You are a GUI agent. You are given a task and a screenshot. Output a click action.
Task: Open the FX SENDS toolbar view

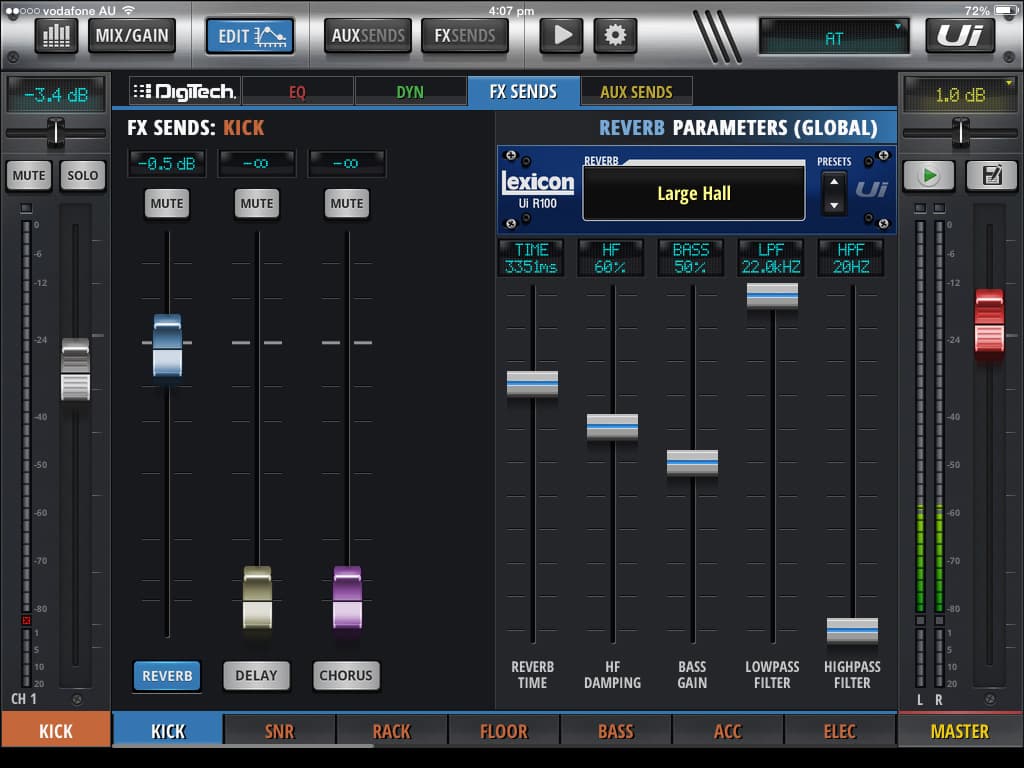465,35
